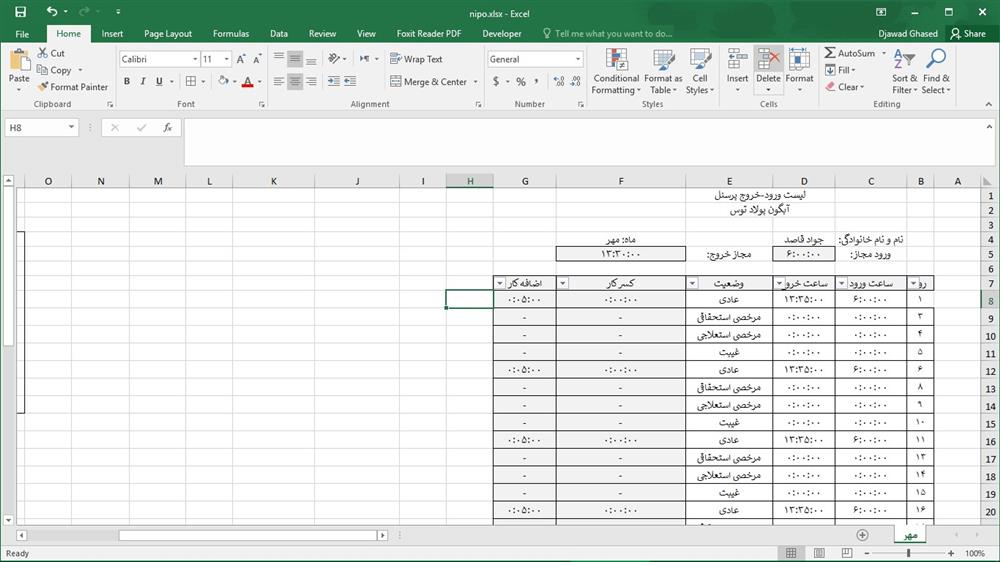Open filter dropdown for اضافه کار column
Viewport: 1000px width, 562px height.
click(499, 283)
